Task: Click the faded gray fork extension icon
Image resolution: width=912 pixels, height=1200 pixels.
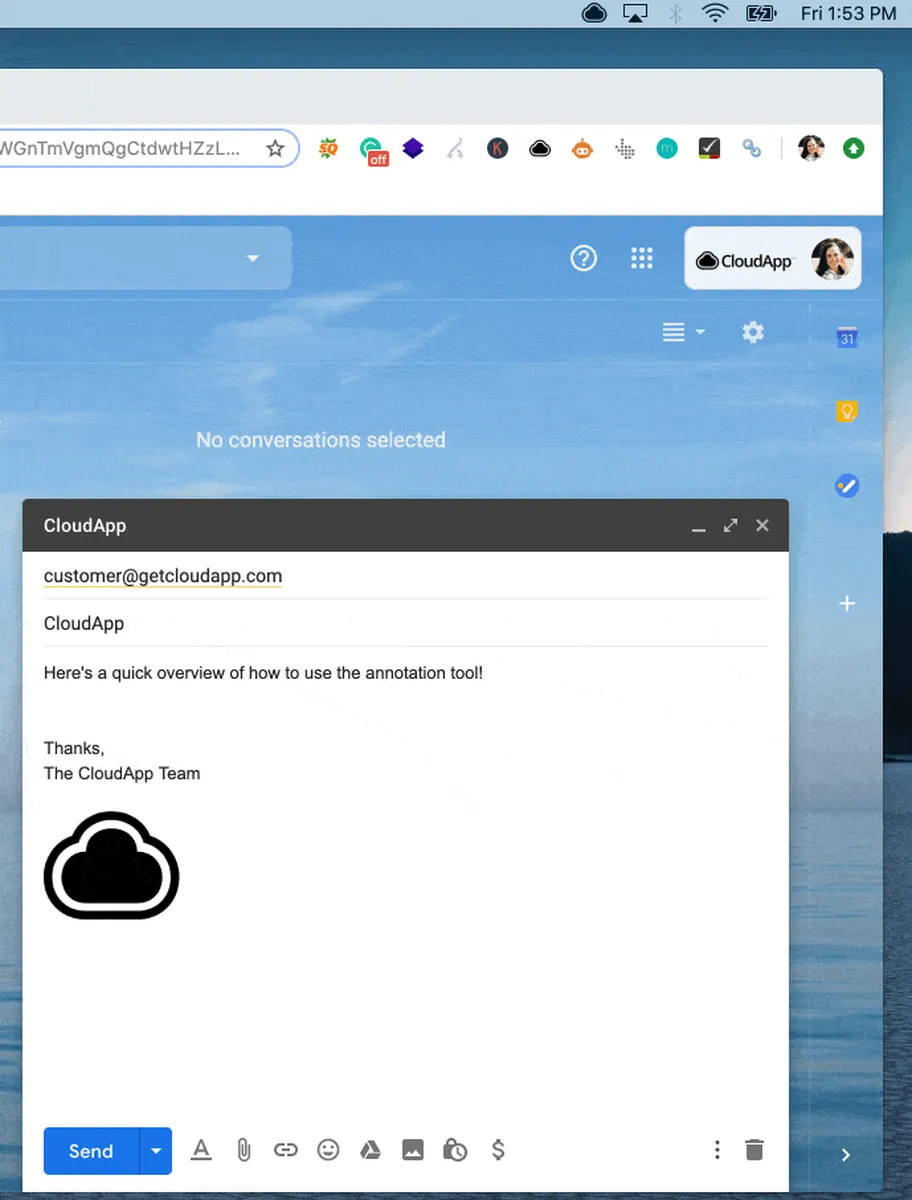Action: (456, 149)
